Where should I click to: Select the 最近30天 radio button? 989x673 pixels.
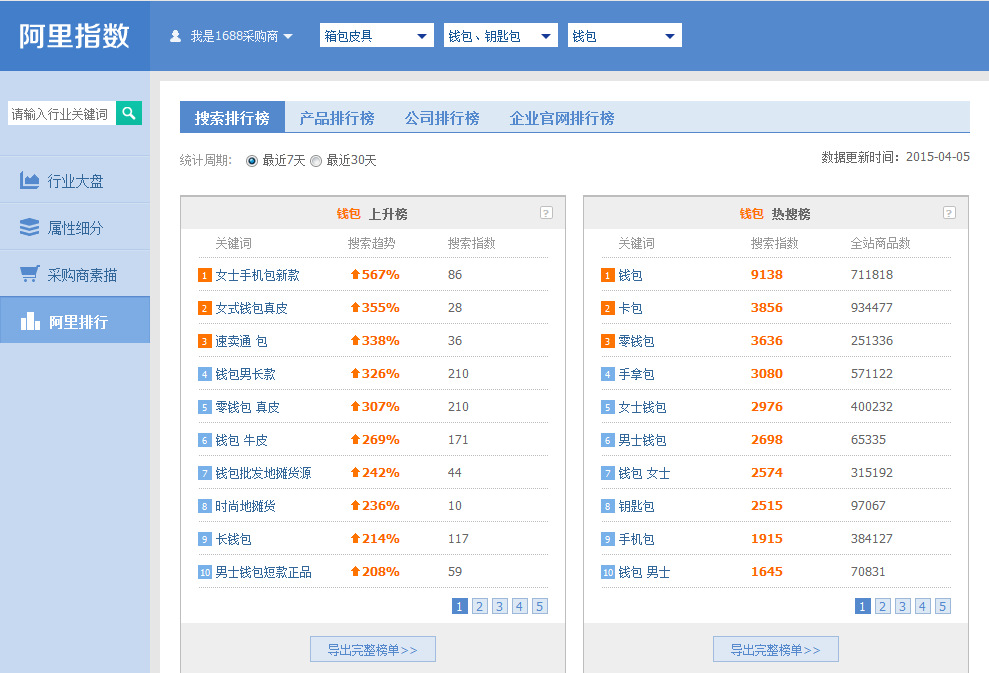[316, 161]
